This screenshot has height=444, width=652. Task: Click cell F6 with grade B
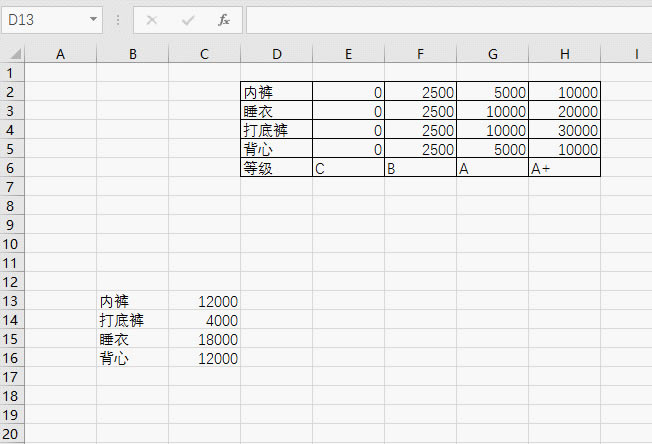[420, 168]
